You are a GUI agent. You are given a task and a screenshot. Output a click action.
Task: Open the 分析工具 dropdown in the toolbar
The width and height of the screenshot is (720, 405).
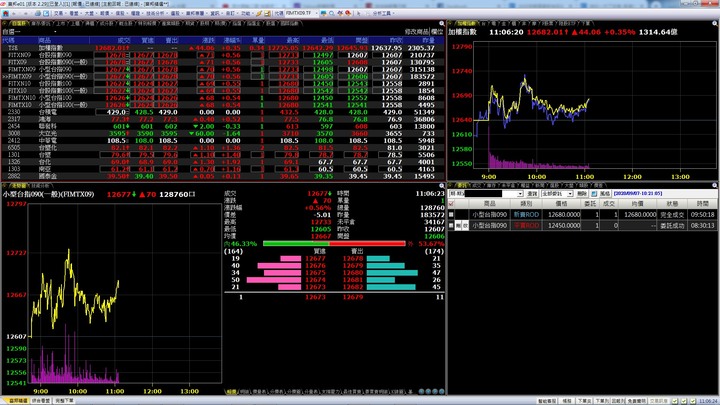point(384,14)
